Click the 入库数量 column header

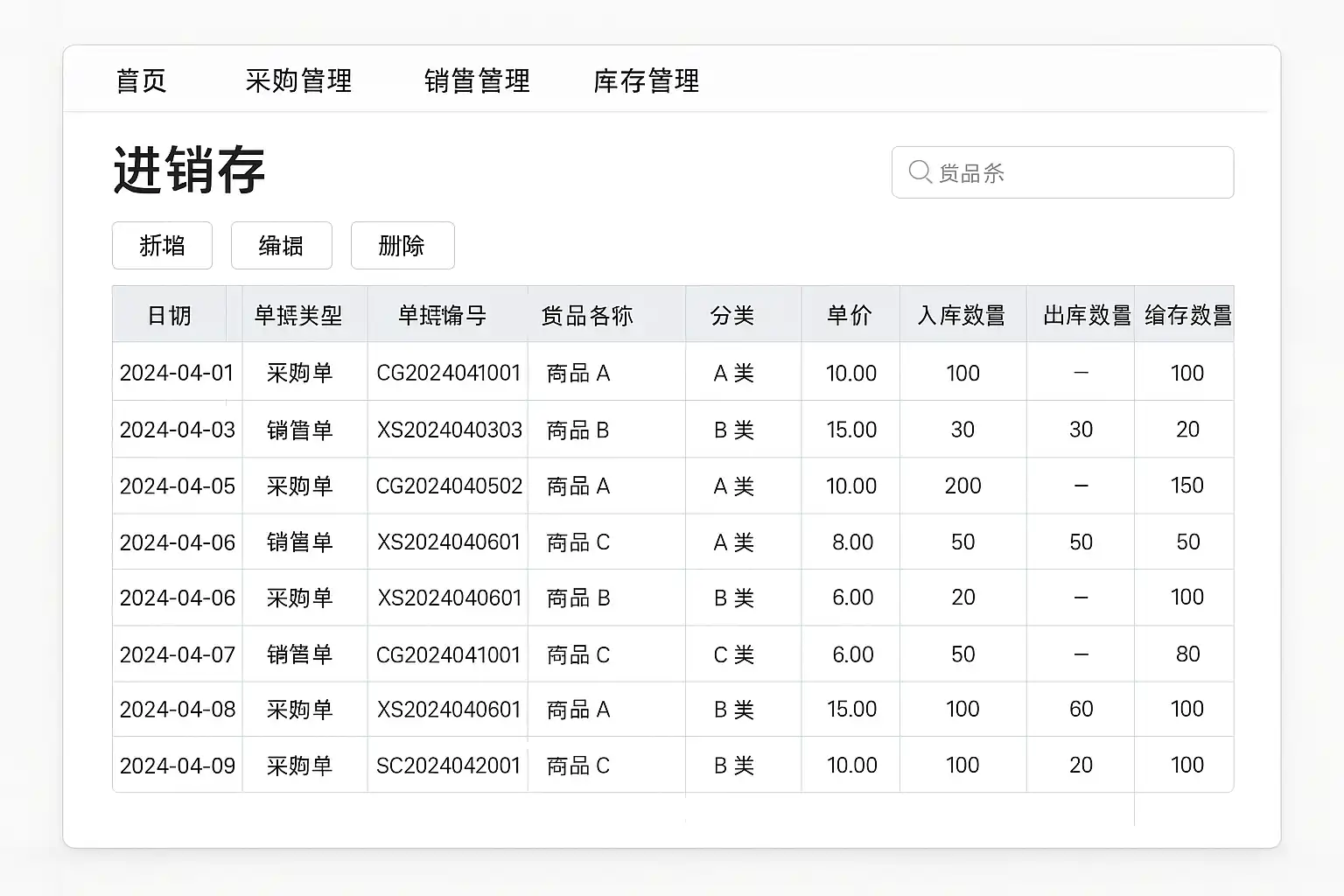962,315
